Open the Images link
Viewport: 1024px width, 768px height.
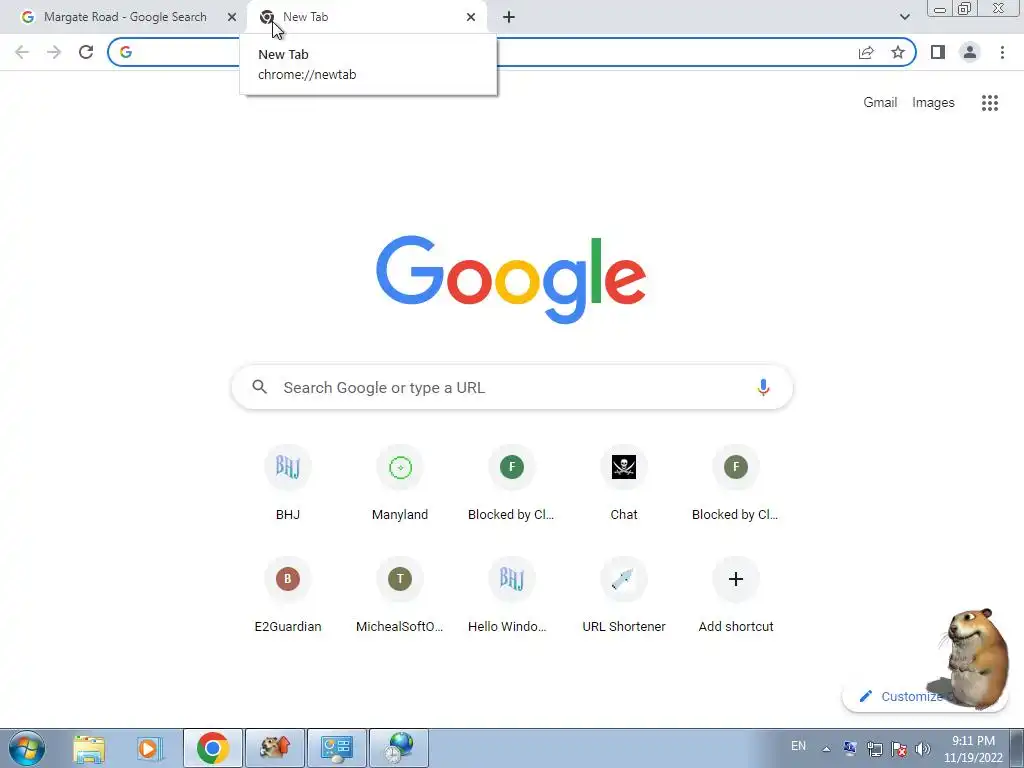pos(933,103)
